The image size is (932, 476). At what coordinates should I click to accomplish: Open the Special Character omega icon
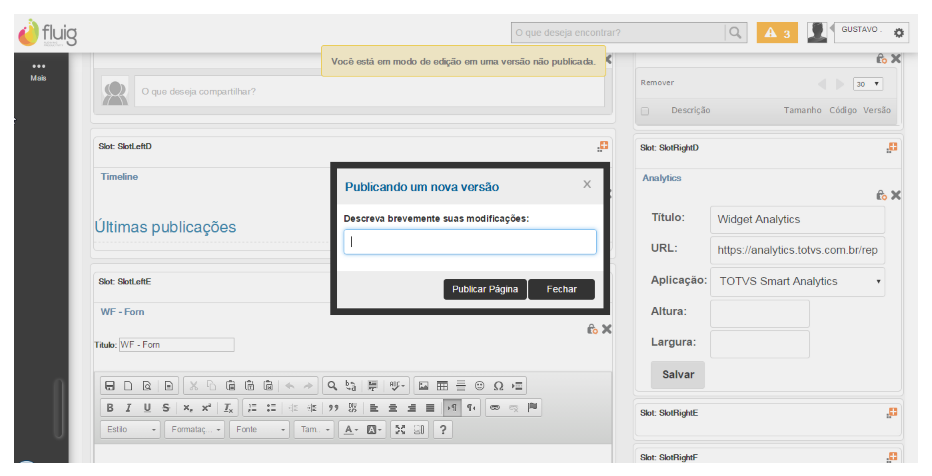(499, 386)
